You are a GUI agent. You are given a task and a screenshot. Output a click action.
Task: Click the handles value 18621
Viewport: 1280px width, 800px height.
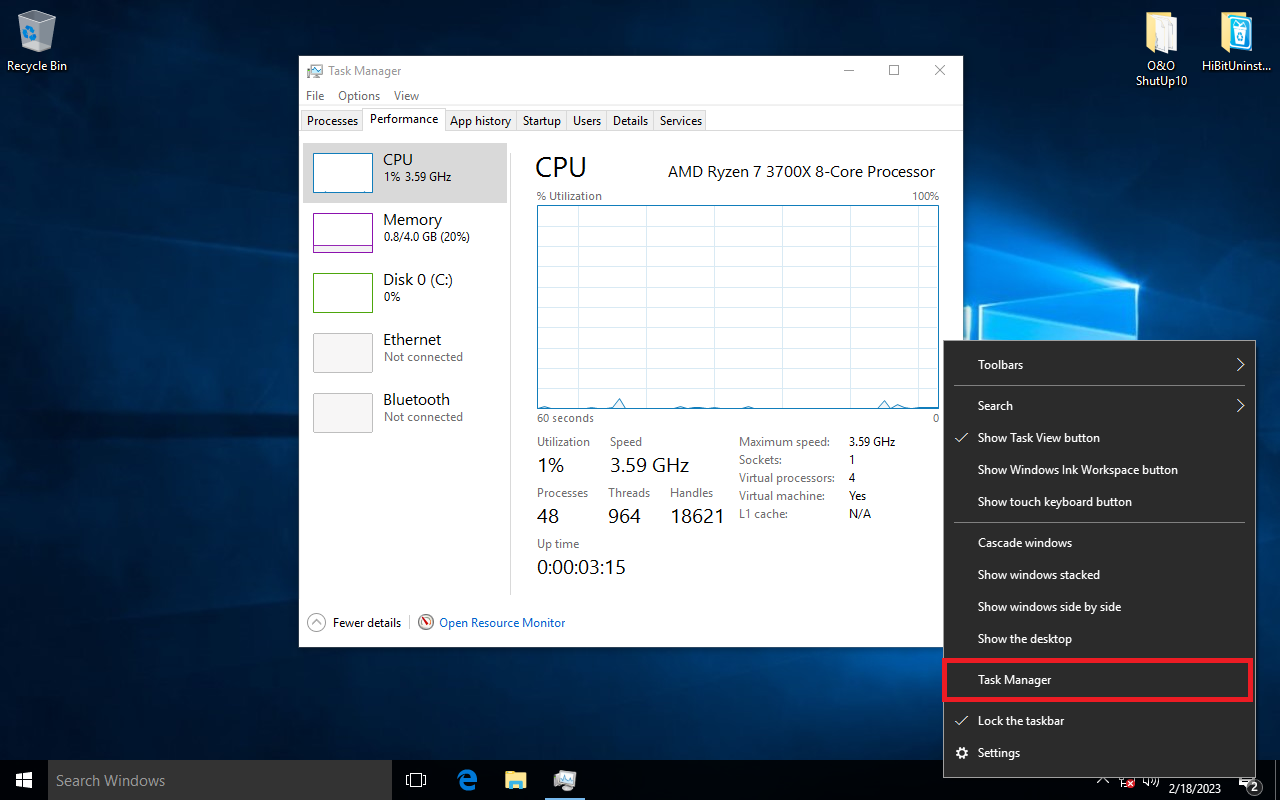[698, 517]
